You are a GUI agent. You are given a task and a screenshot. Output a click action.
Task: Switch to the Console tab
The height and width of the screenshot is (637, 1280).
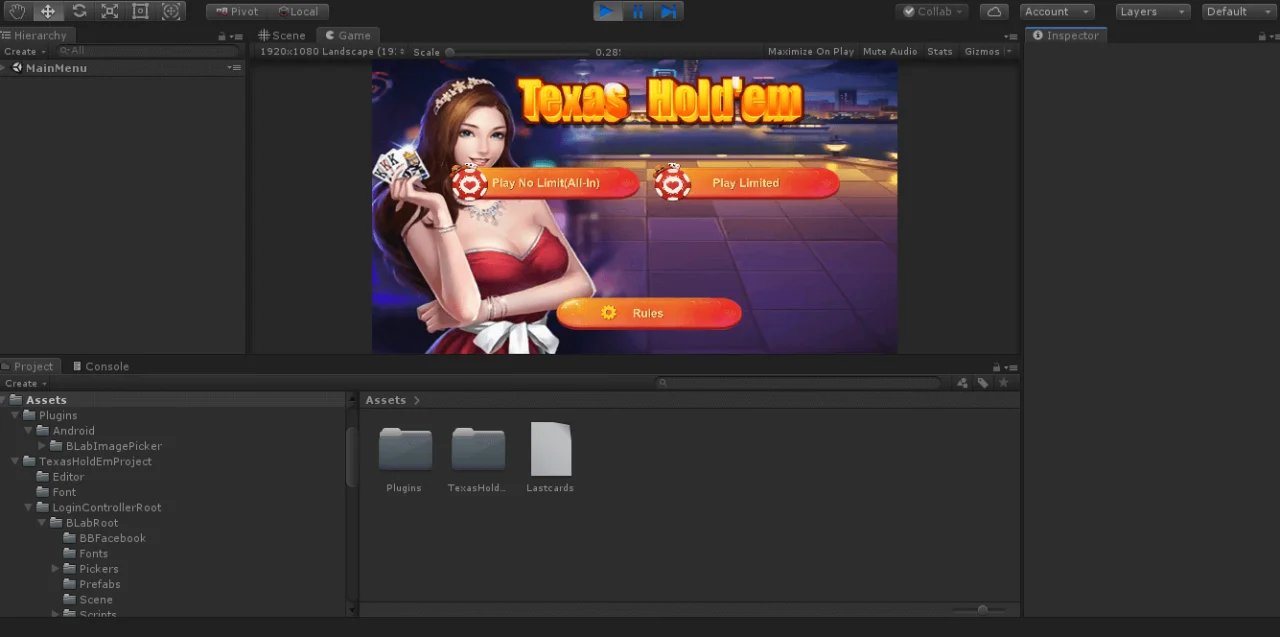(x=101, y=367)
